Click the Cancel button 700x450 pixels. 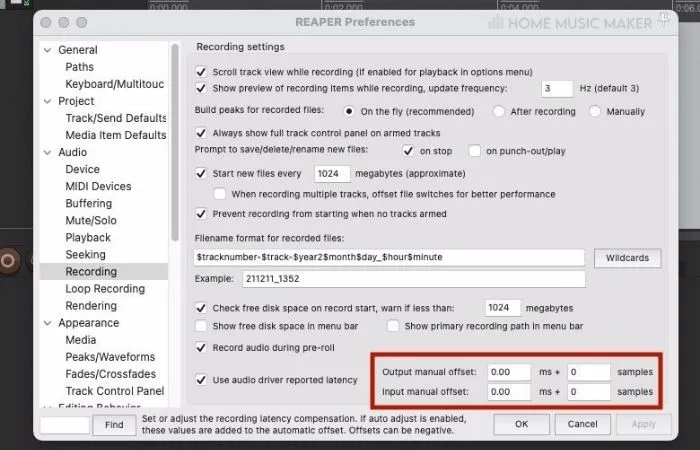click(582, 424)
